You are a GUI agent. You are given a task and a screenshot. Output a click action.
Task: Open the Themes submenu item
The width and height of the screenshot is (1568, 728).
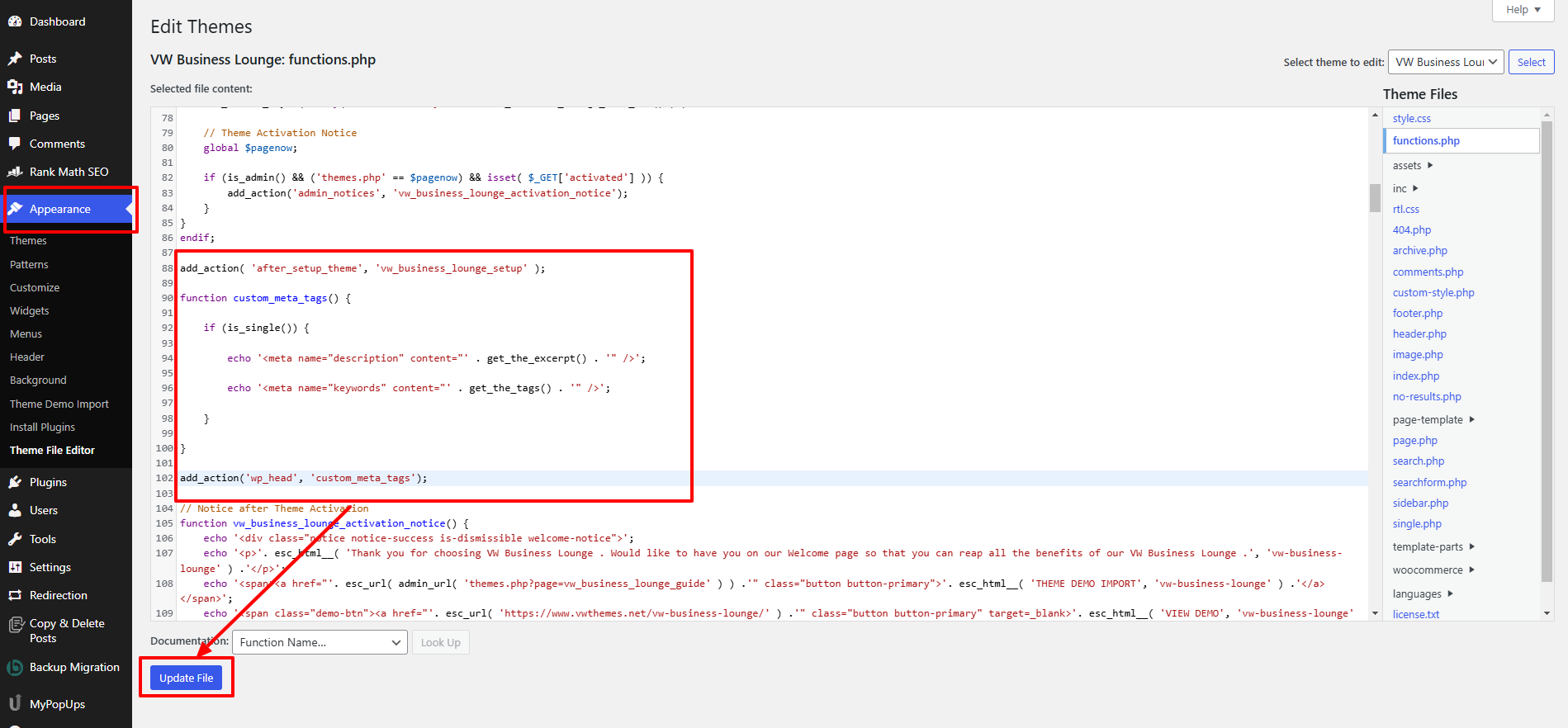(x=28, y=241)
